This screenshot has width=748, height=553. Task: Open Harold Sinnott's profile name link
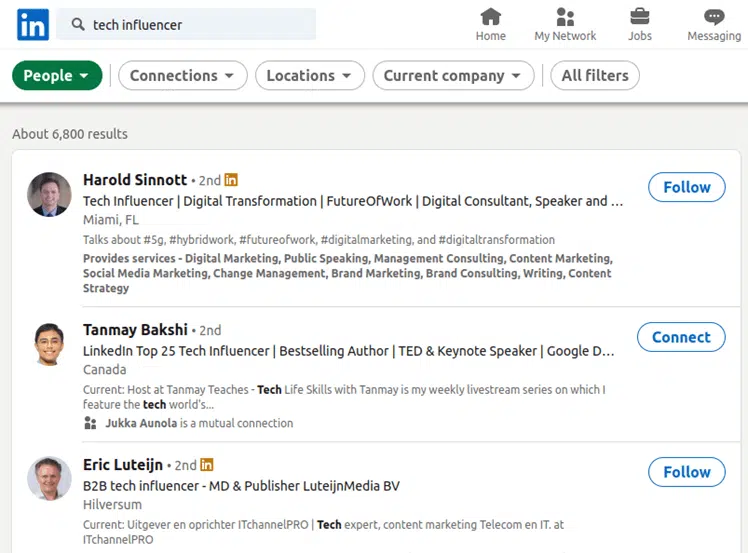click(135, 180)
